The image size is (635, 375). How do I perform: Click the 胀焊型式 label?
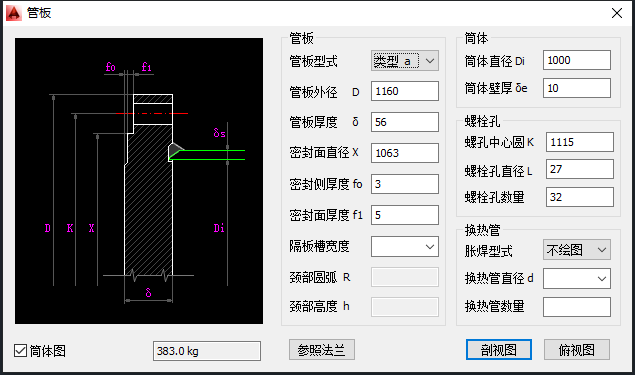tap(488, 251)
